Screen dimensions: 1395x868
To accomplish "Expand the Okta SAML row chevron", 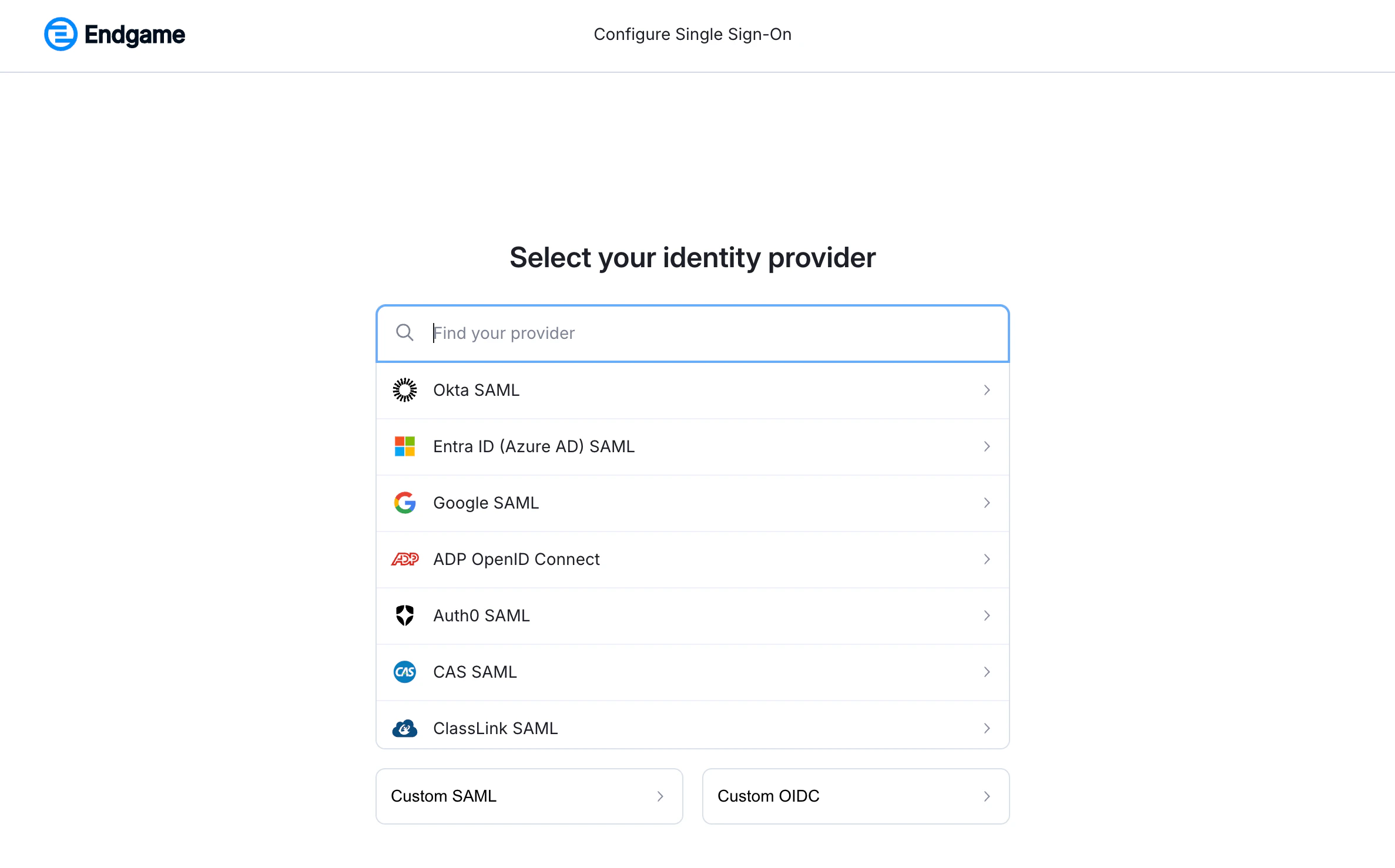I will point(986,389).
